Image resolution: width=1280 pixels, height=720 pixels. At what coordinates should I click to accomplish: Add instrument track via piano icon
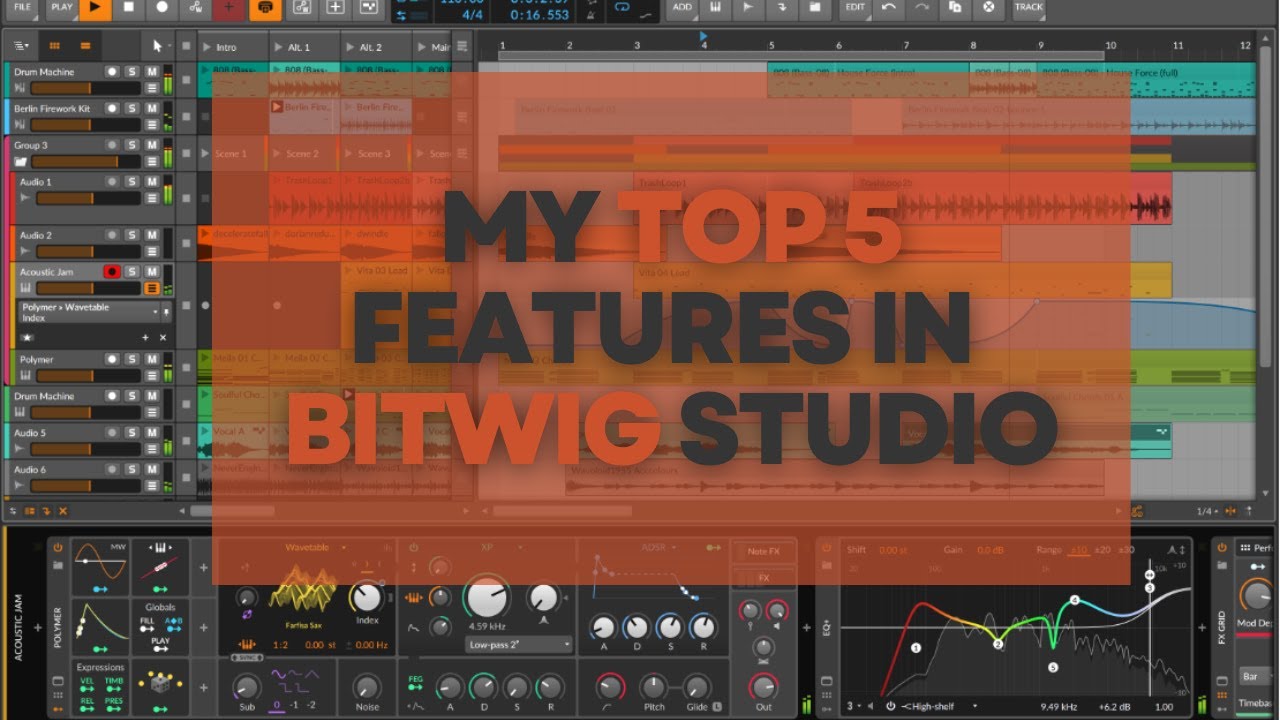pyautogui.click(x=715, y=7)
